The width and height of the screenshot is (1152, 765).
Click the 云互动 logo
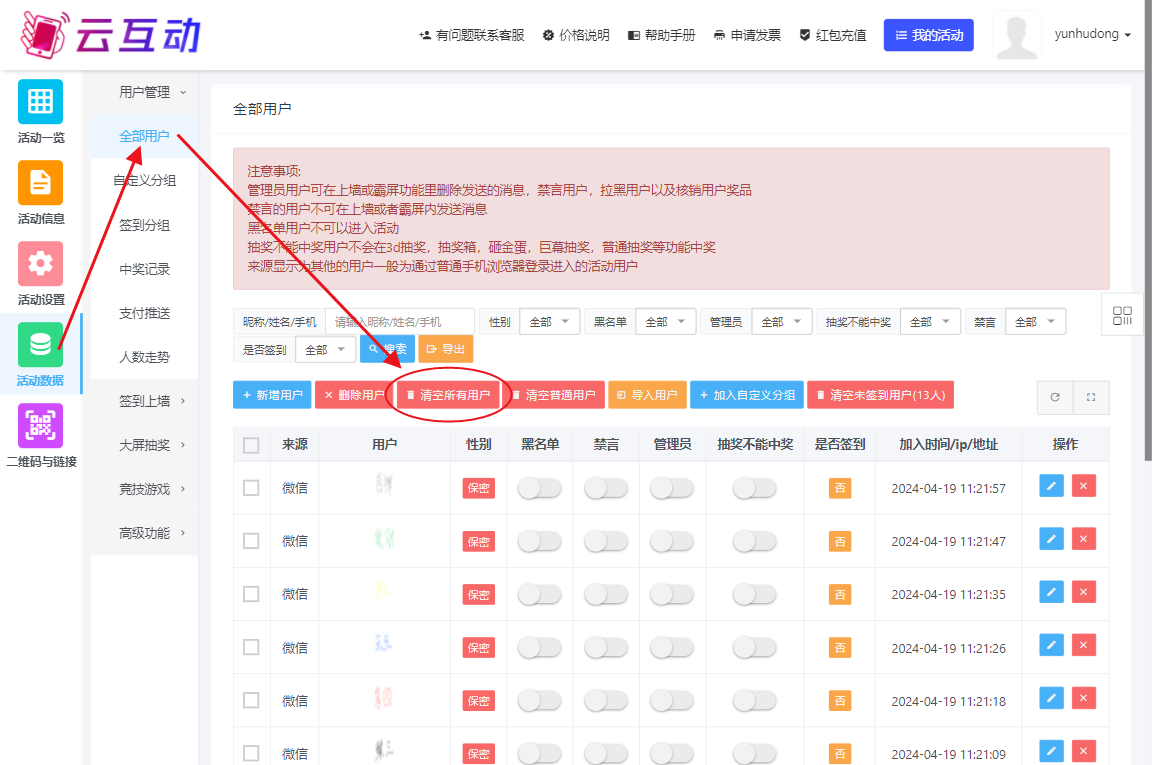(x=110, y=35)
